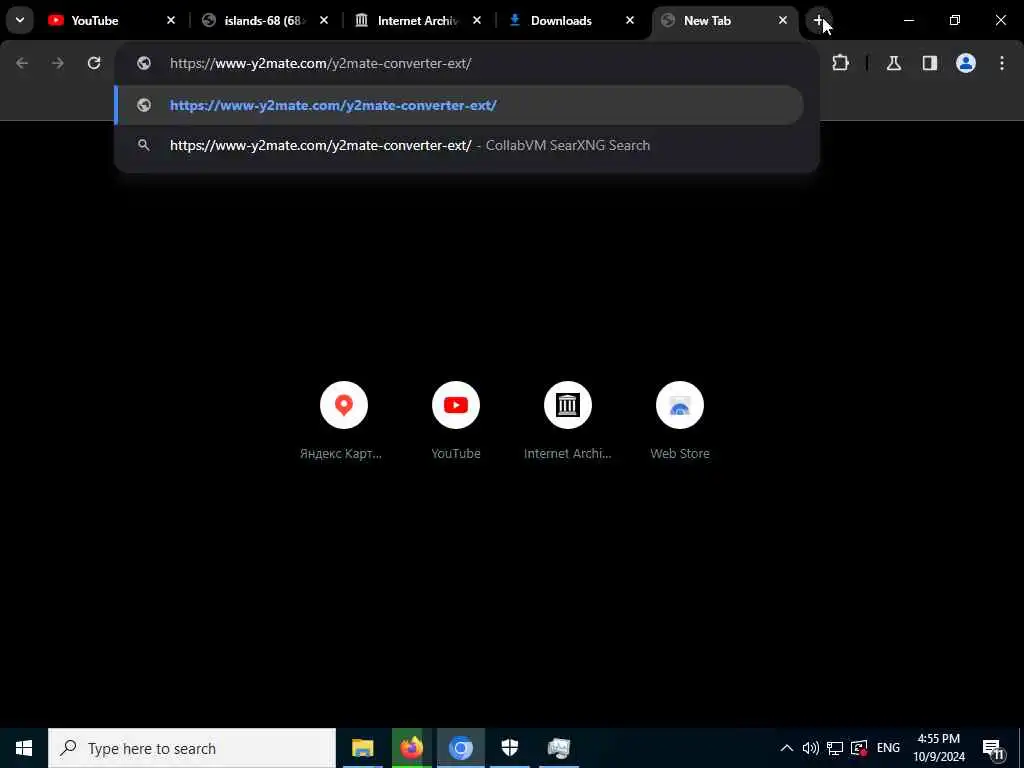
Task: Click the taskbar search box
Action: 192,748
